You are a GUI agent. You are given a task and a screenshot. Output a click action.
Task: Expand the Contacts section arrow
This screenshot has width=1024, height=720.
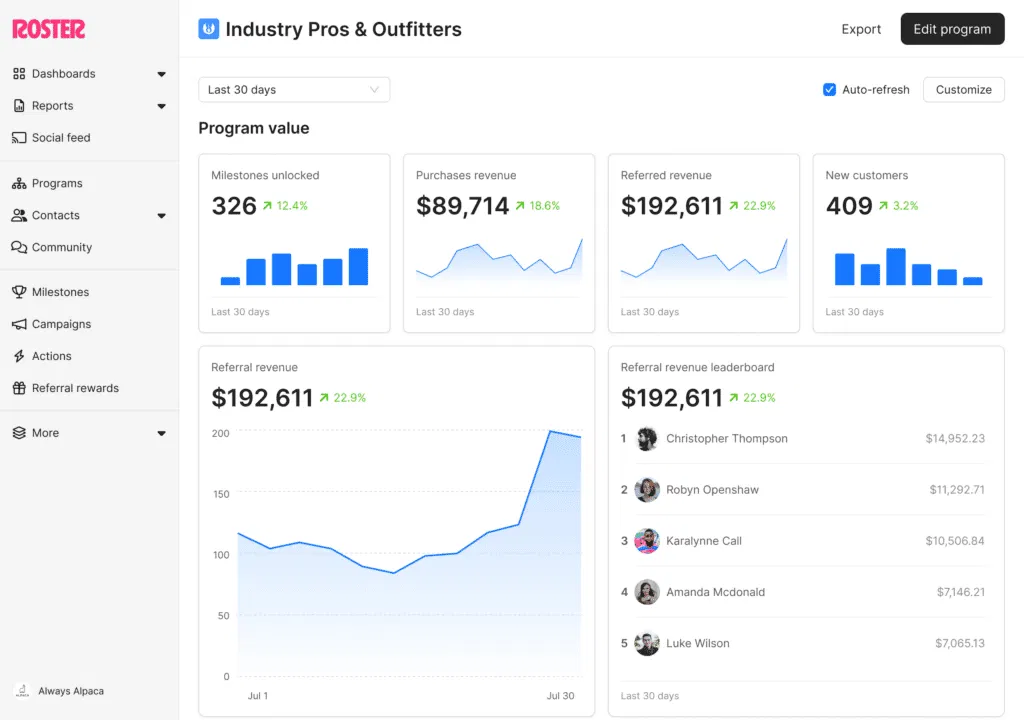(161, 216)
